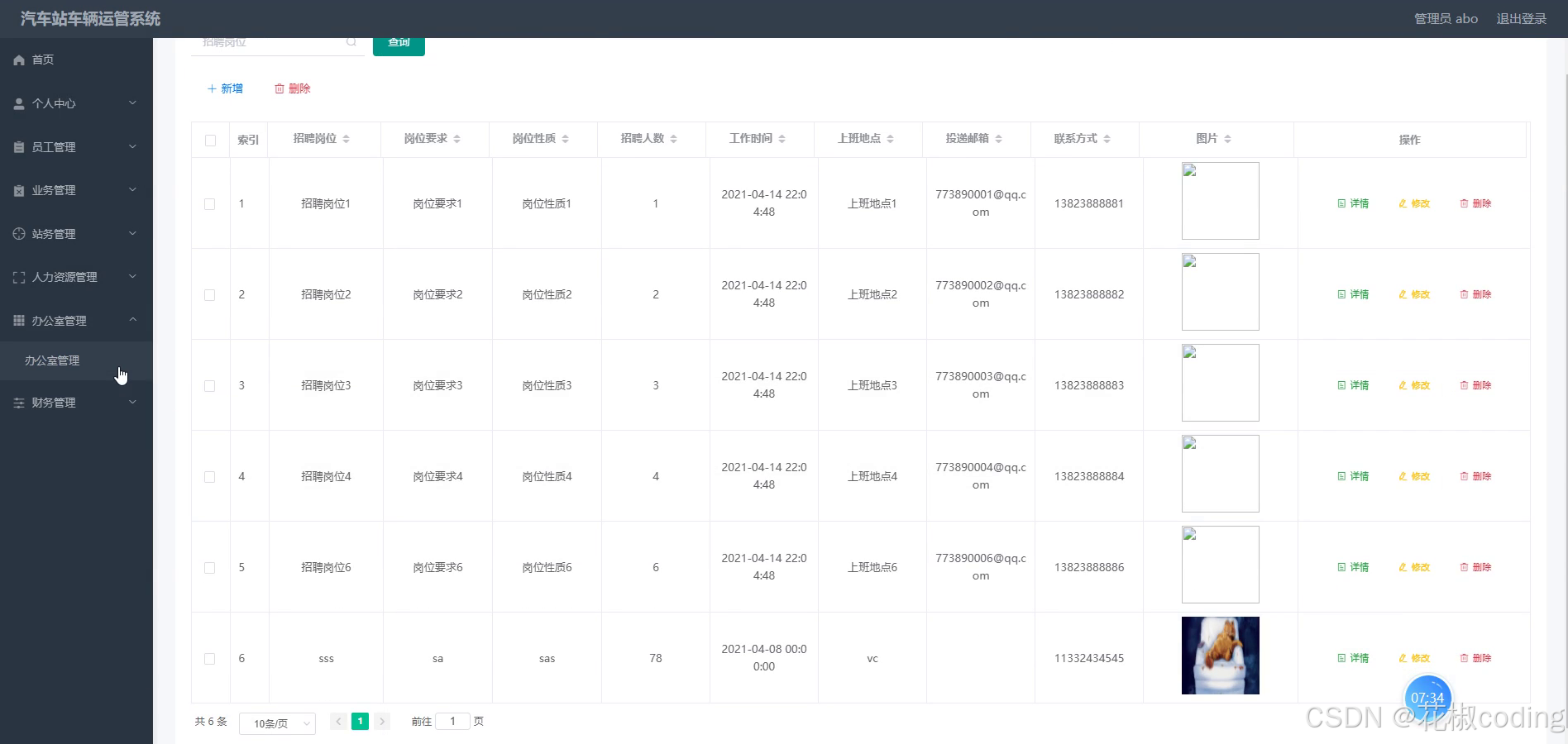Open 详情 for the sss row

tap(1353, 658)
